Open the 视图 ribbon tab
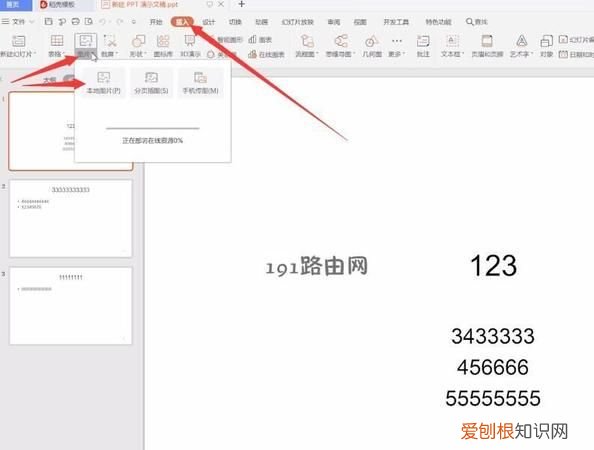This screenshot has width=594, height=450. click(x=360, y=22)
